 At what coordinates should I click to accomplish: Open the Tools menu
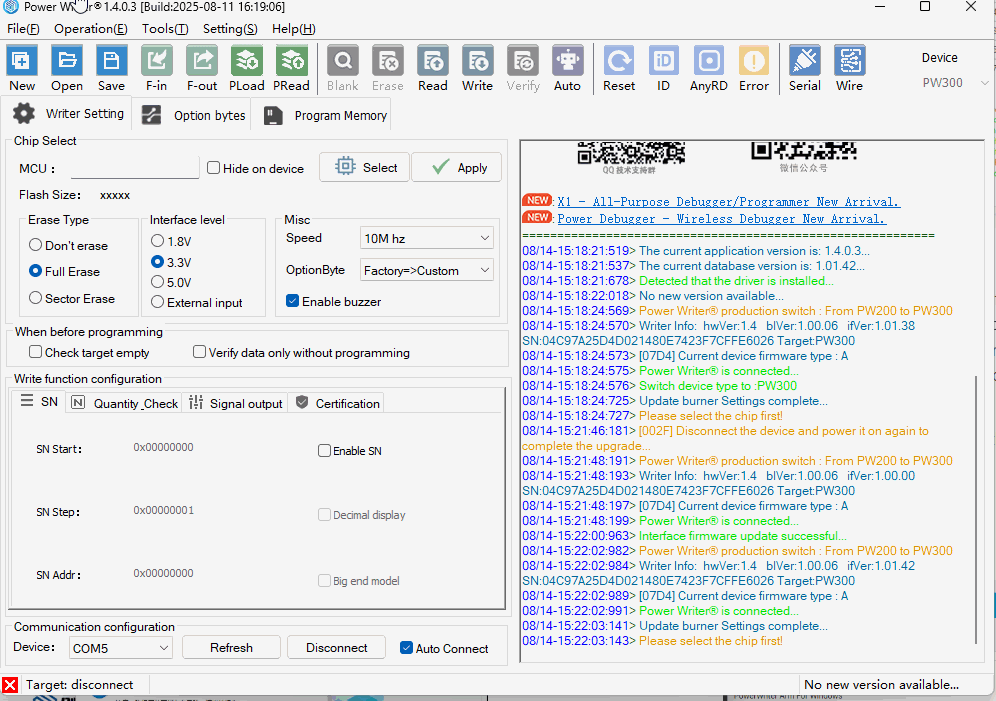click(165, 29)
